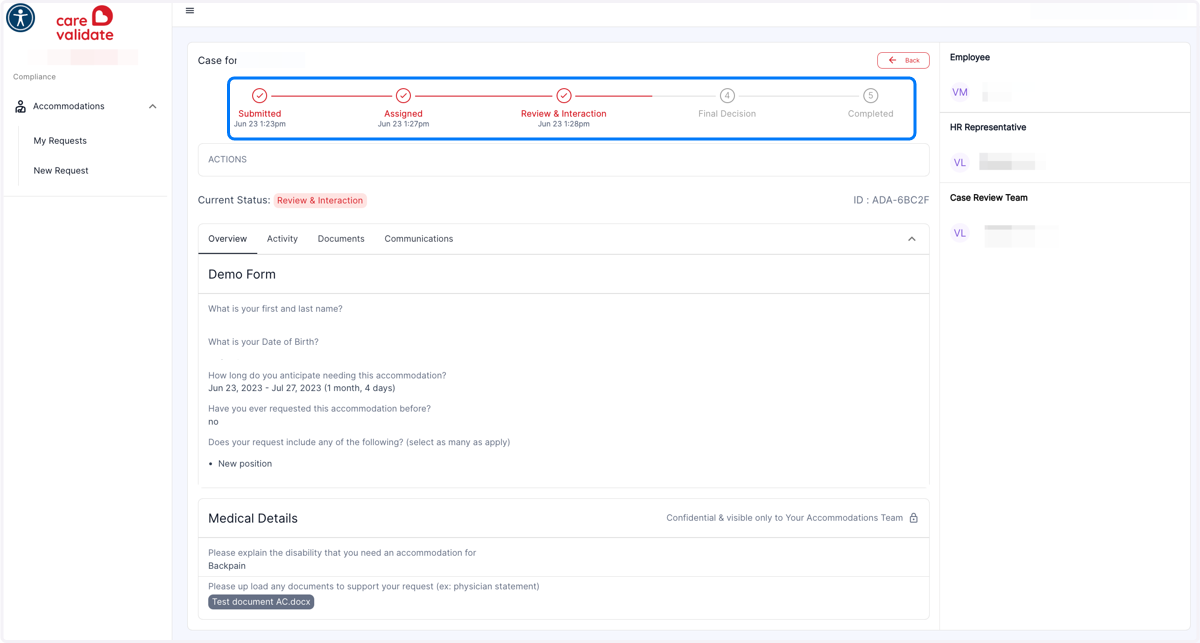Click the ACTIONS bar
Image resolution: width=1200 pixels, height=643 pixels.
564,160
